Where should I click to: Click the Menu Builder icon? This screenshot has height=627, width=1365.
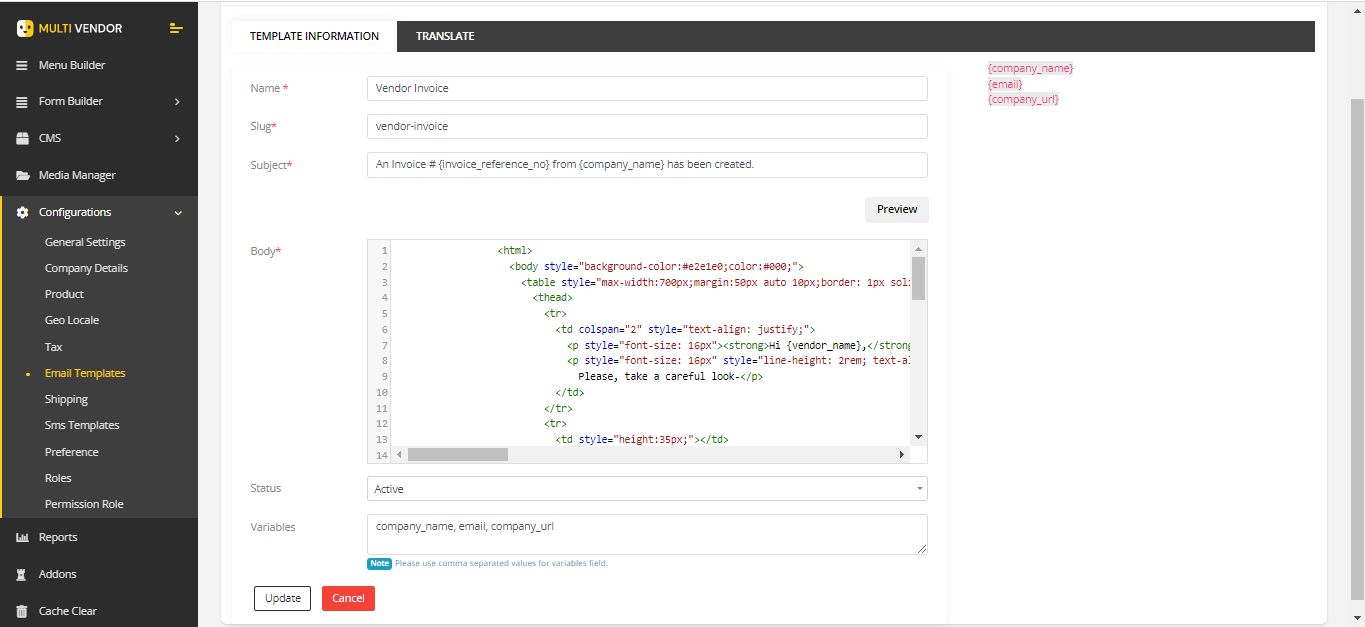[x=22, y=65]
